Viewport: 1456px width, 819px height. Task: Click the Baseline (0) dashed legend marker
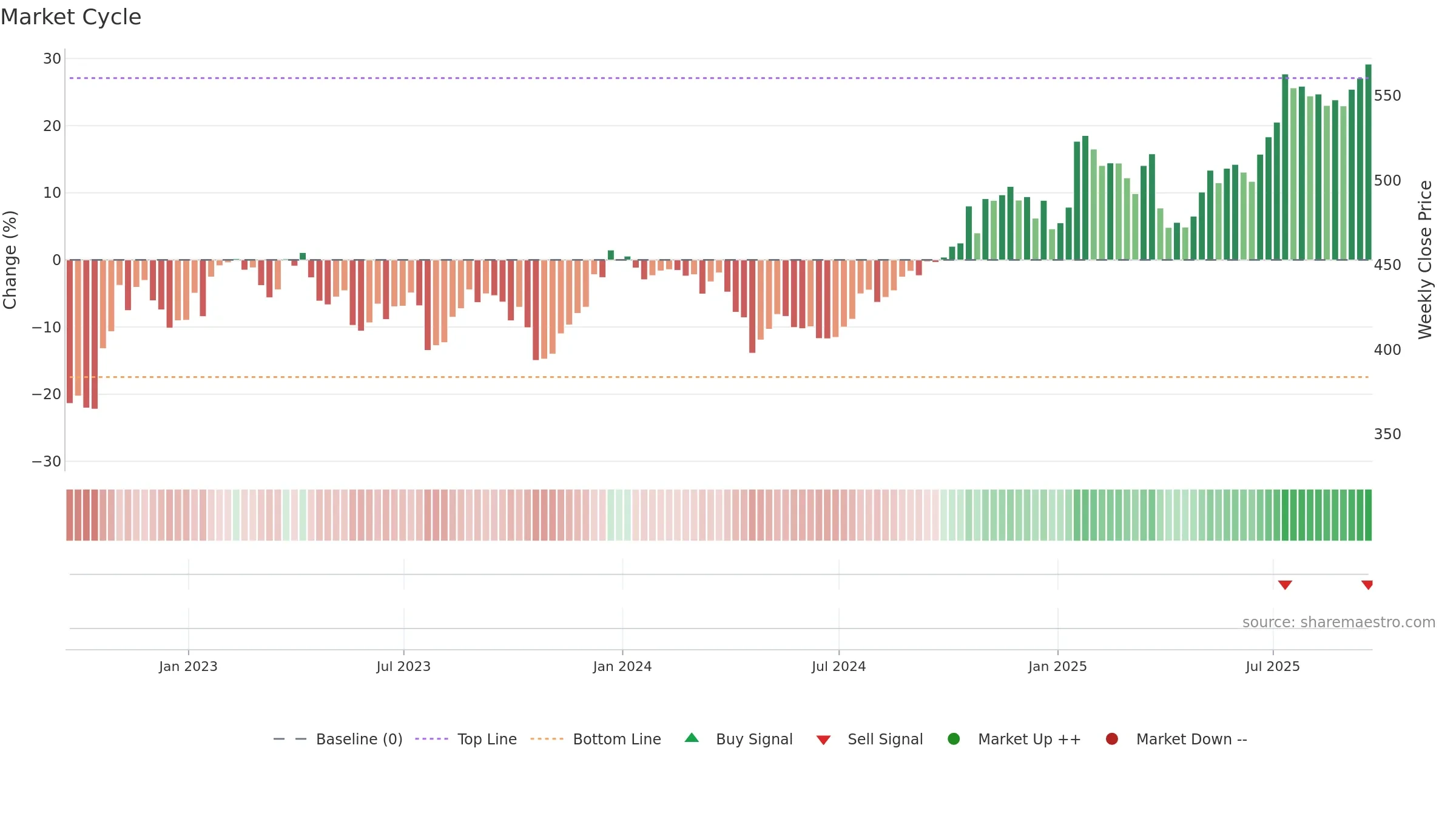pos(290,739)
